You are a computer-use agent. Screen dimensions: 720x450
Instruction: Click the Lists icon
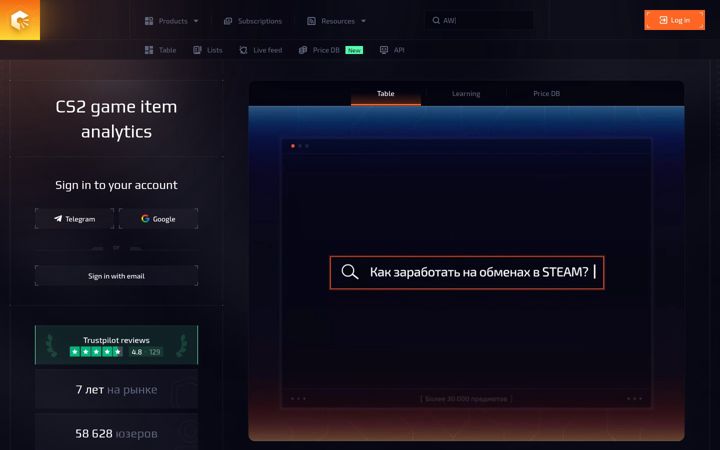pyautogui.click(x=197, y=50)
